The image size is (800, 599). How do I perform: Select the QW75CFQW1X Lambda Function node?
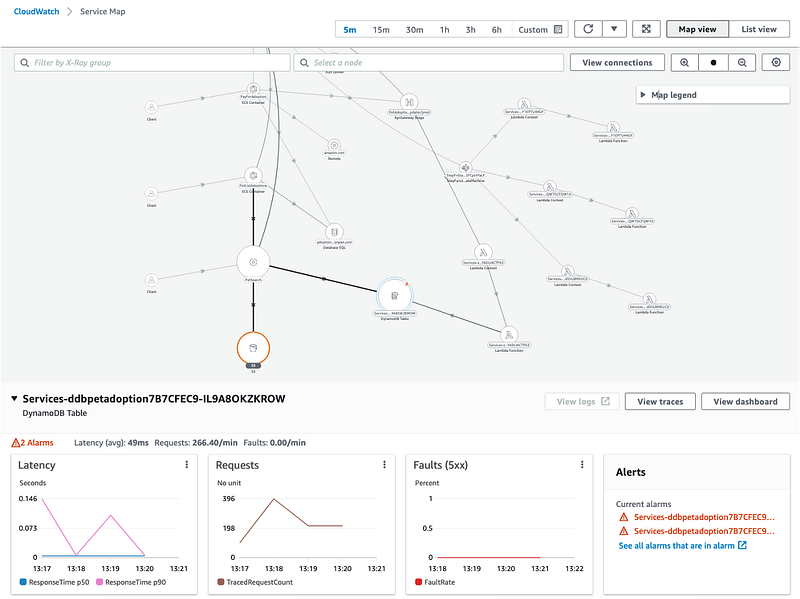point(632,214)
